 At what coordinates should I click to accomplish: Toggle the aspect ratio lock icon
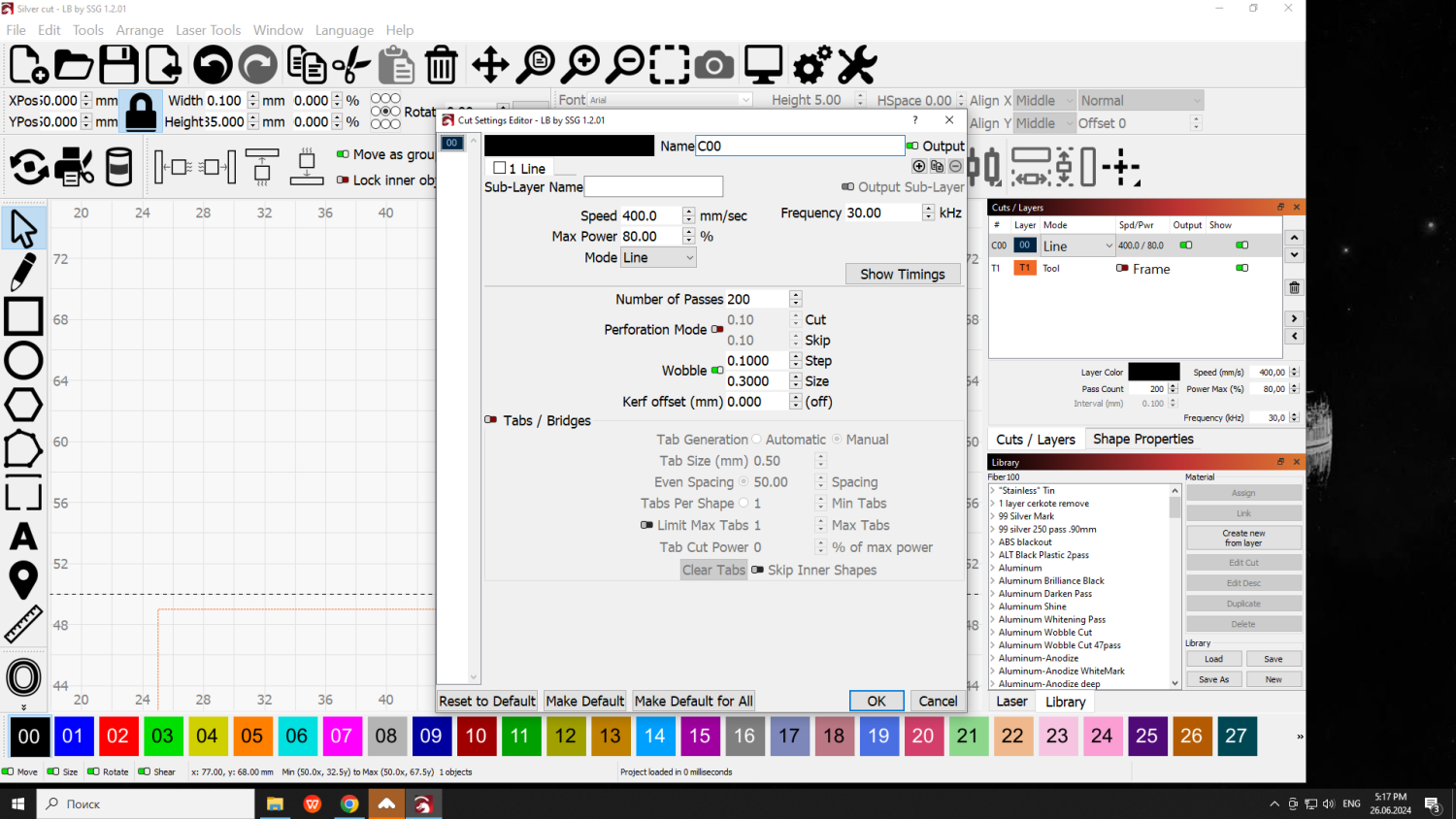point(141,112)
